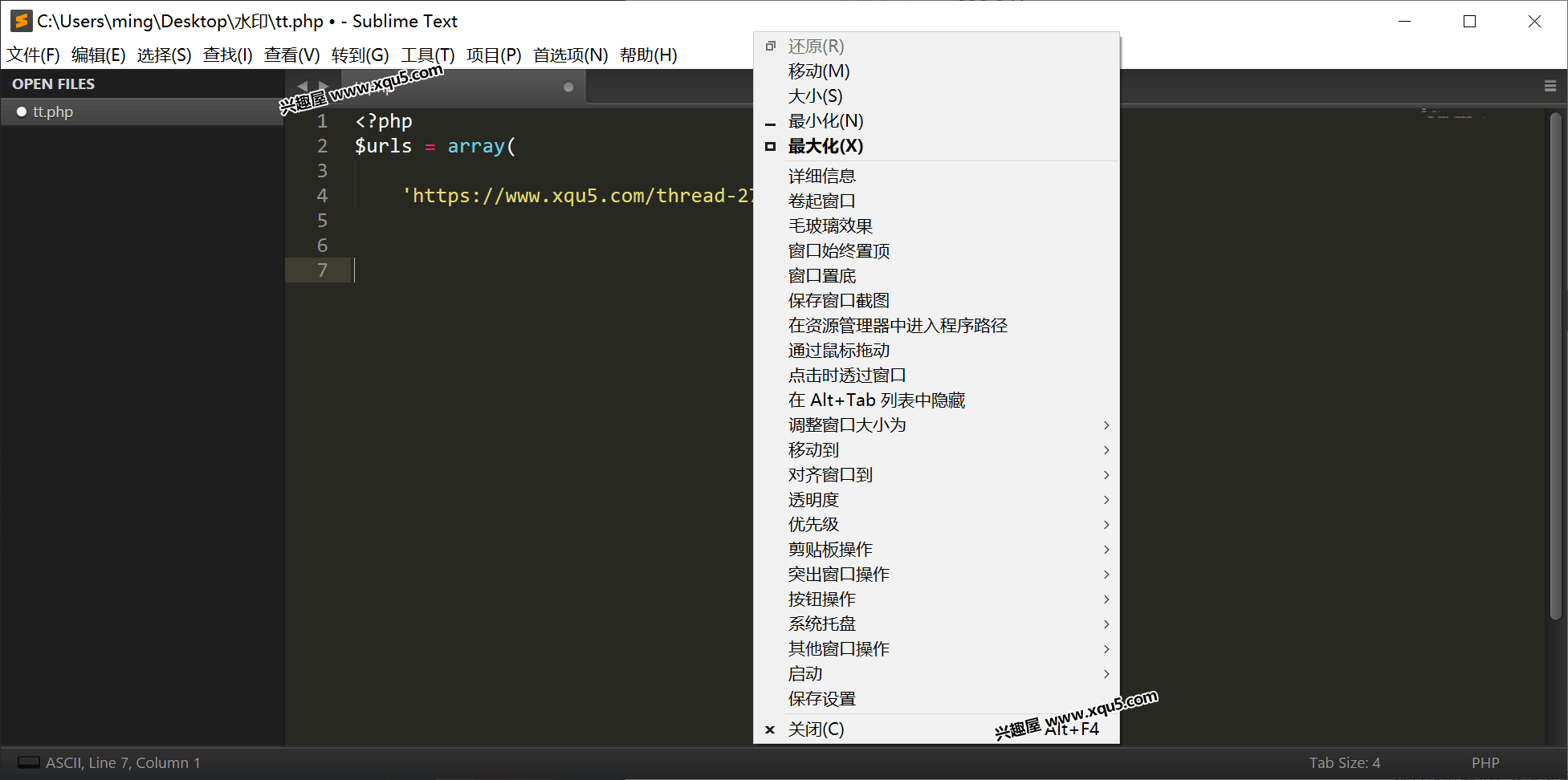Viewport: 1568px width, 780px height.
Task: Expand the 其他窗口操作 submenu
Action: (936, 648)
